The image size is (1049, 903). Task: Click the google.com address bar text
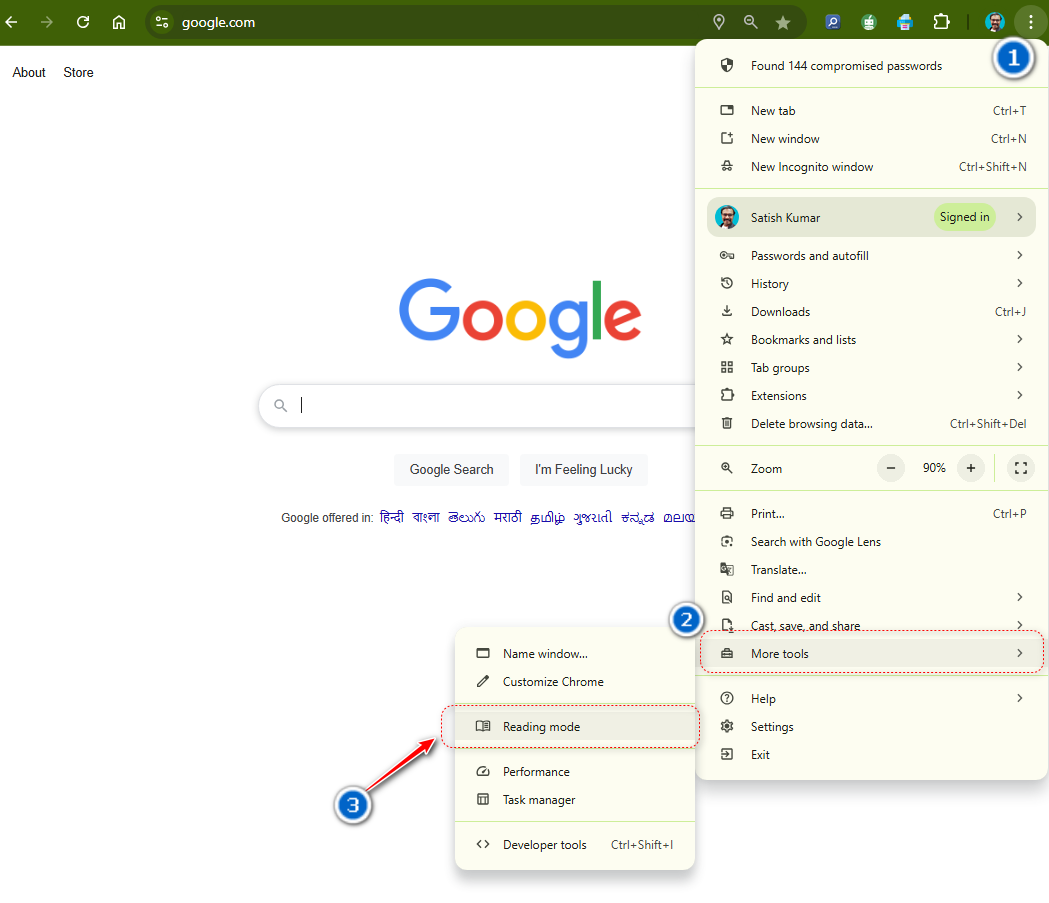(218, 22)
